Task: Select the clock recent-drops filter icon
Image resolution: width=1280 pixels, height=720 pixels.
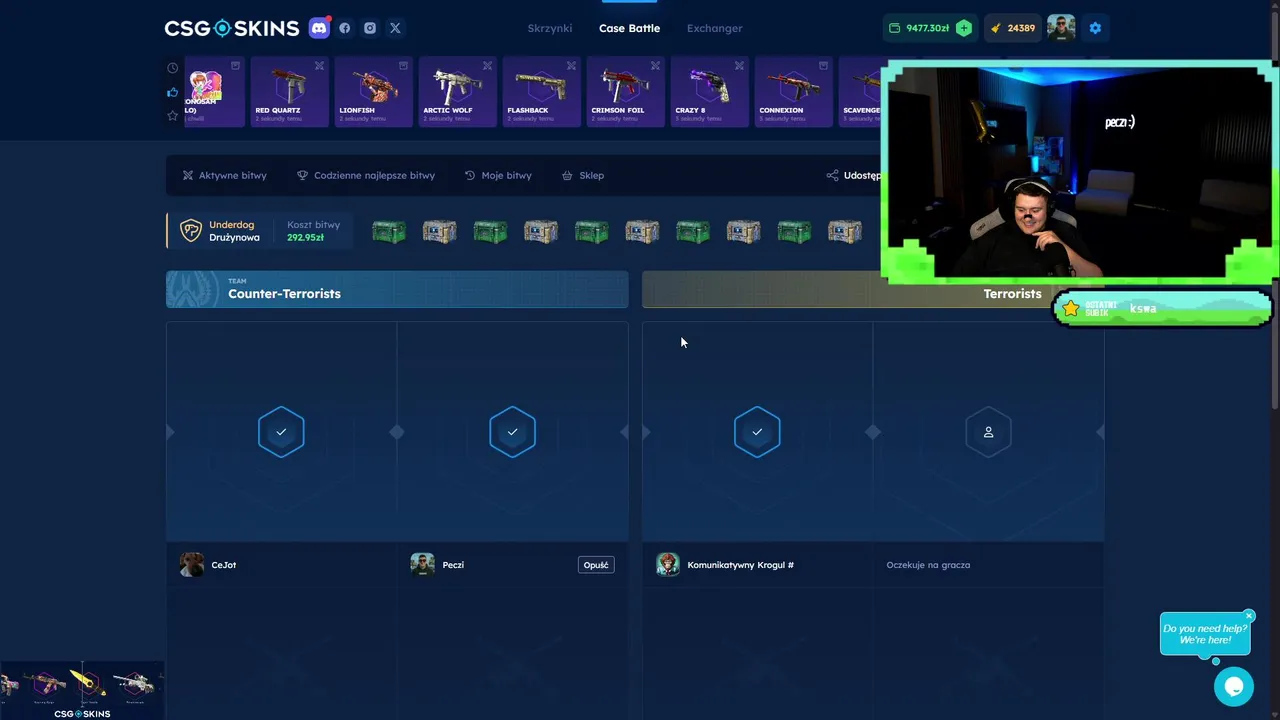Action: (172, 68)
